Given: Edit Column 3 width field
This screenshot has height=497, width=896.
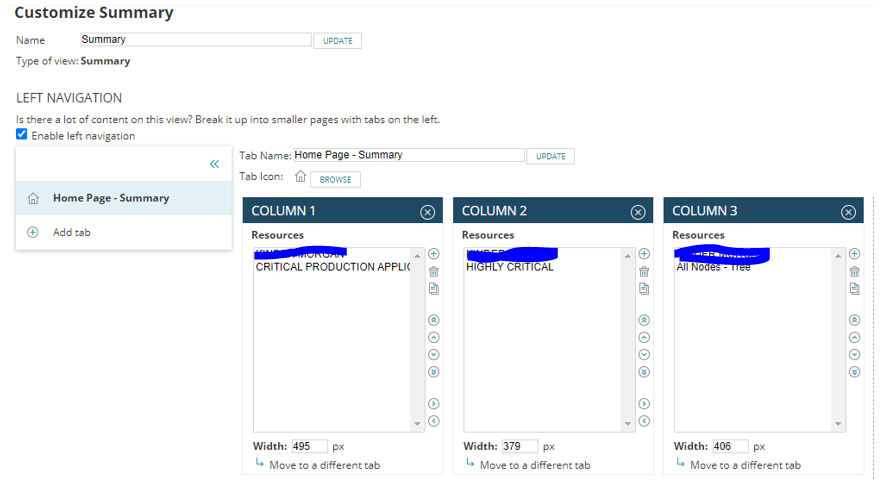Looking at the screenshot, I should (730, 446).
